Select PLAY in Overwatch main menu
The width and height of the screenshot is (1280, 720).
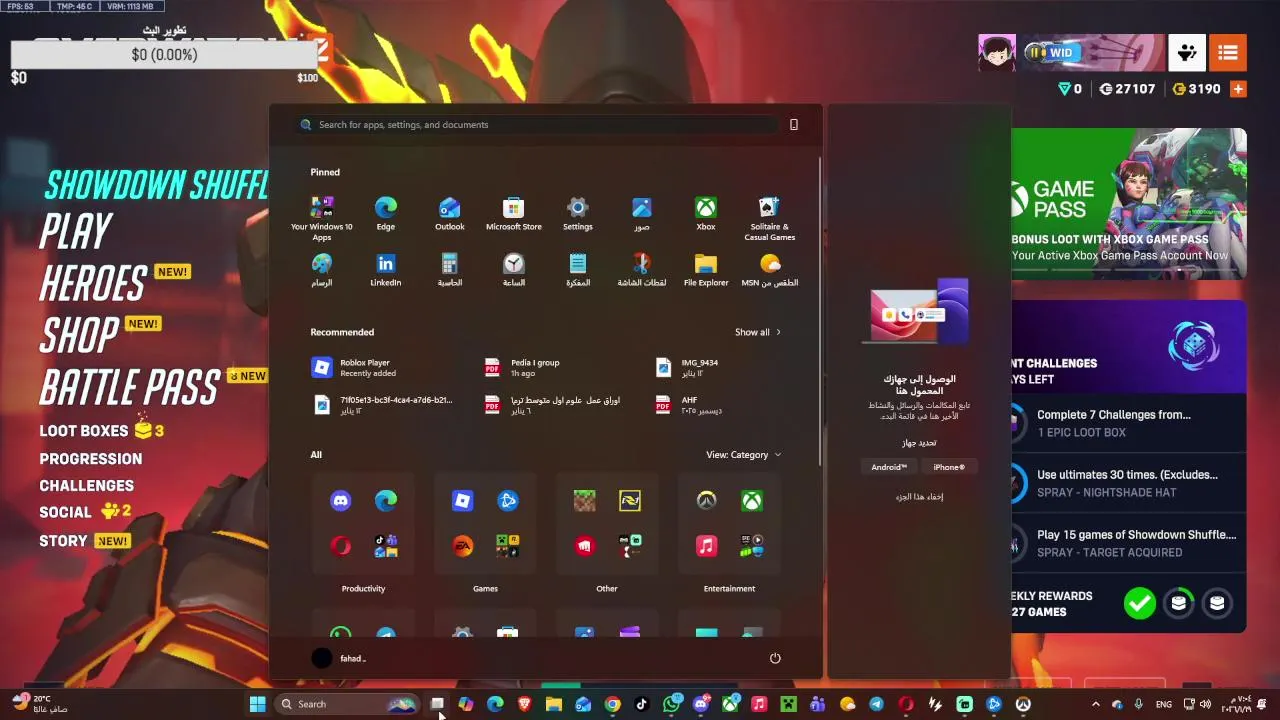coord(75,231)
